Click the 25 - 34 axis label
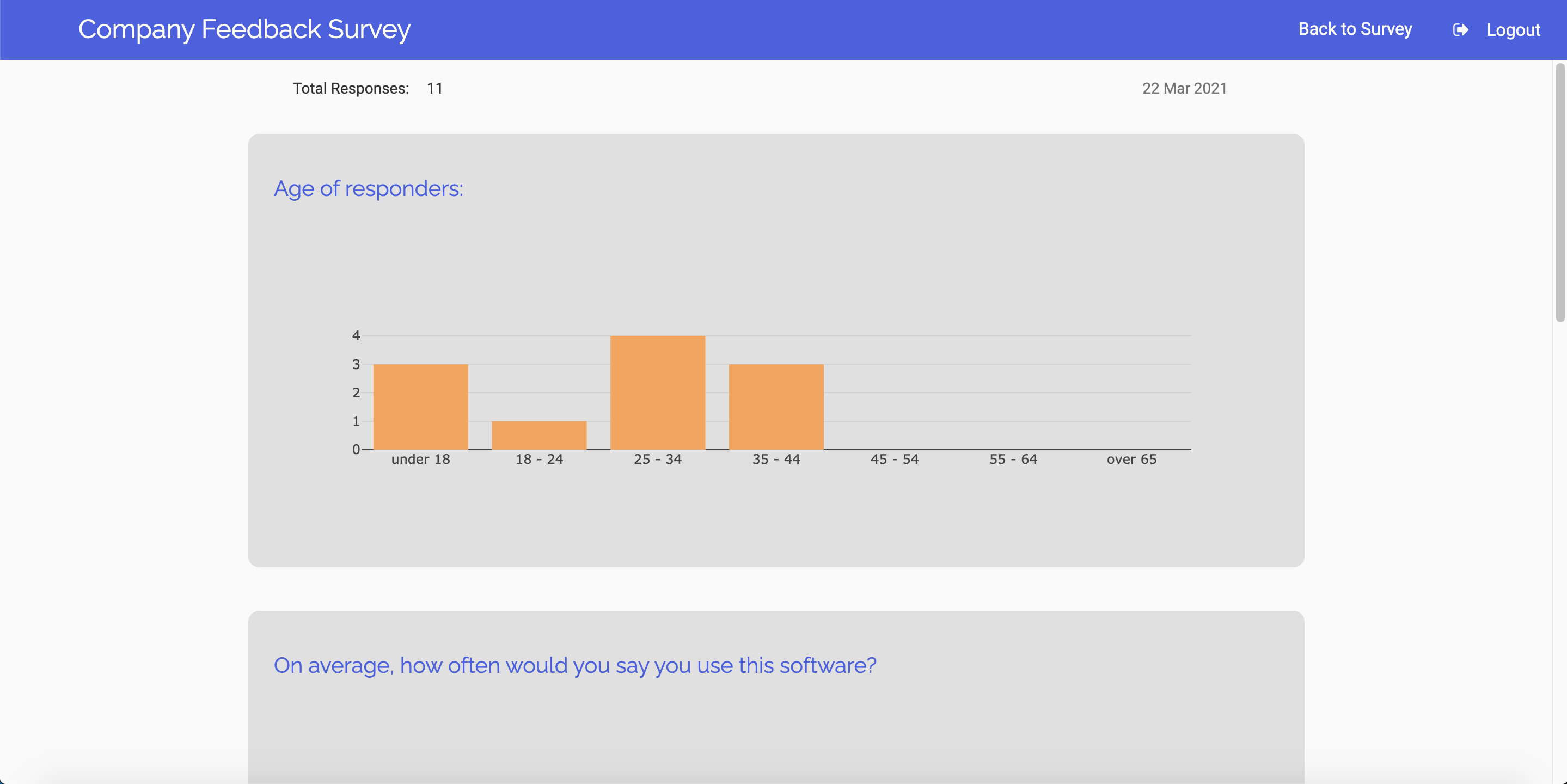 (658, 459)
